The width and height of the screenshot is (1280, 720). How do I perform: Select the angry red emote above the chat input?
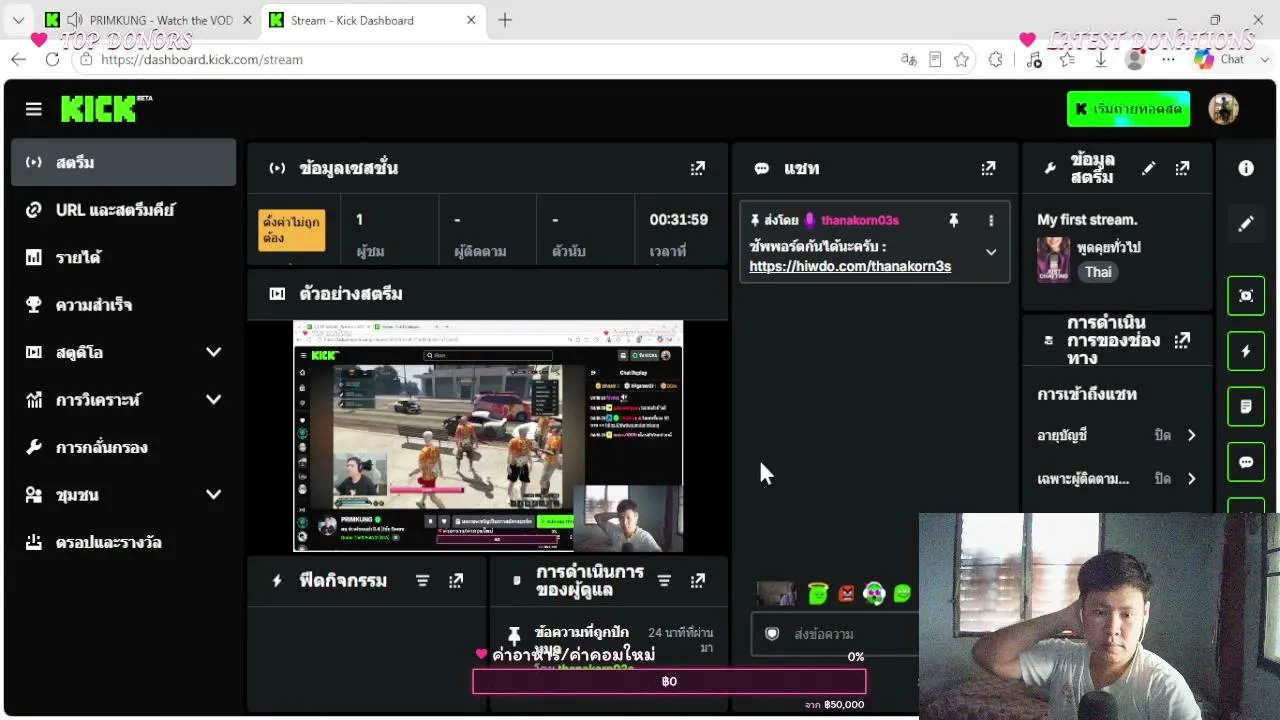click(846, 594)
